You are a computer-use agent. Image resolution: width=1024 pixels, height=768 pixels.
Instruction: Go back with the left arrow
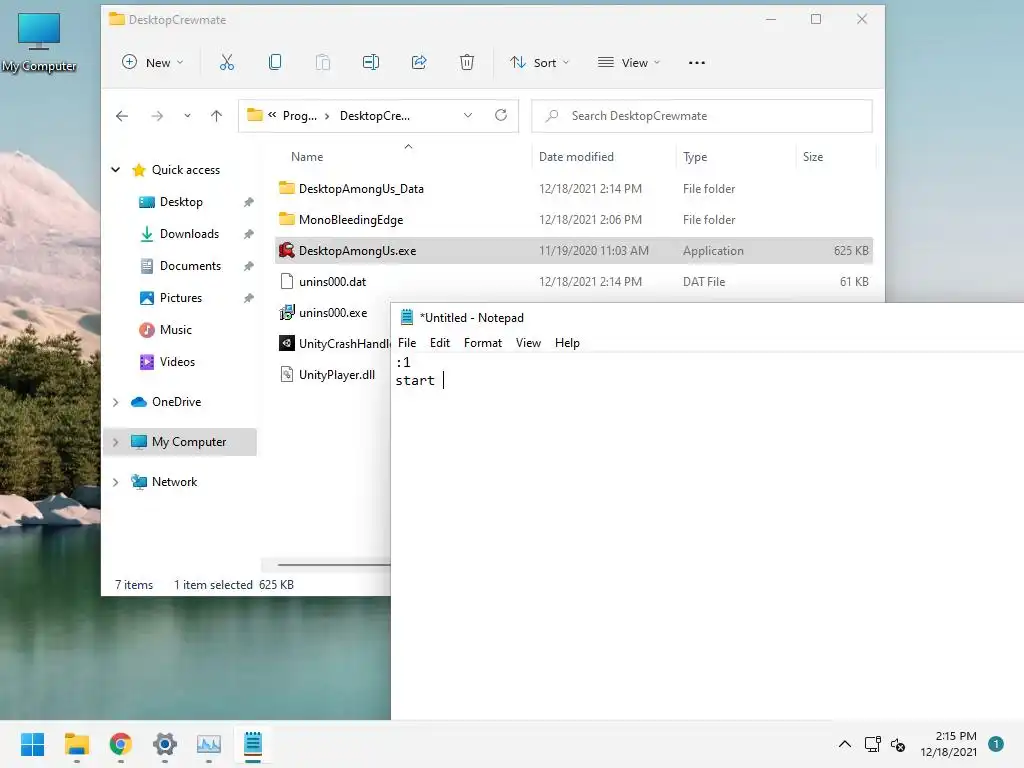(x=122, y=116)
